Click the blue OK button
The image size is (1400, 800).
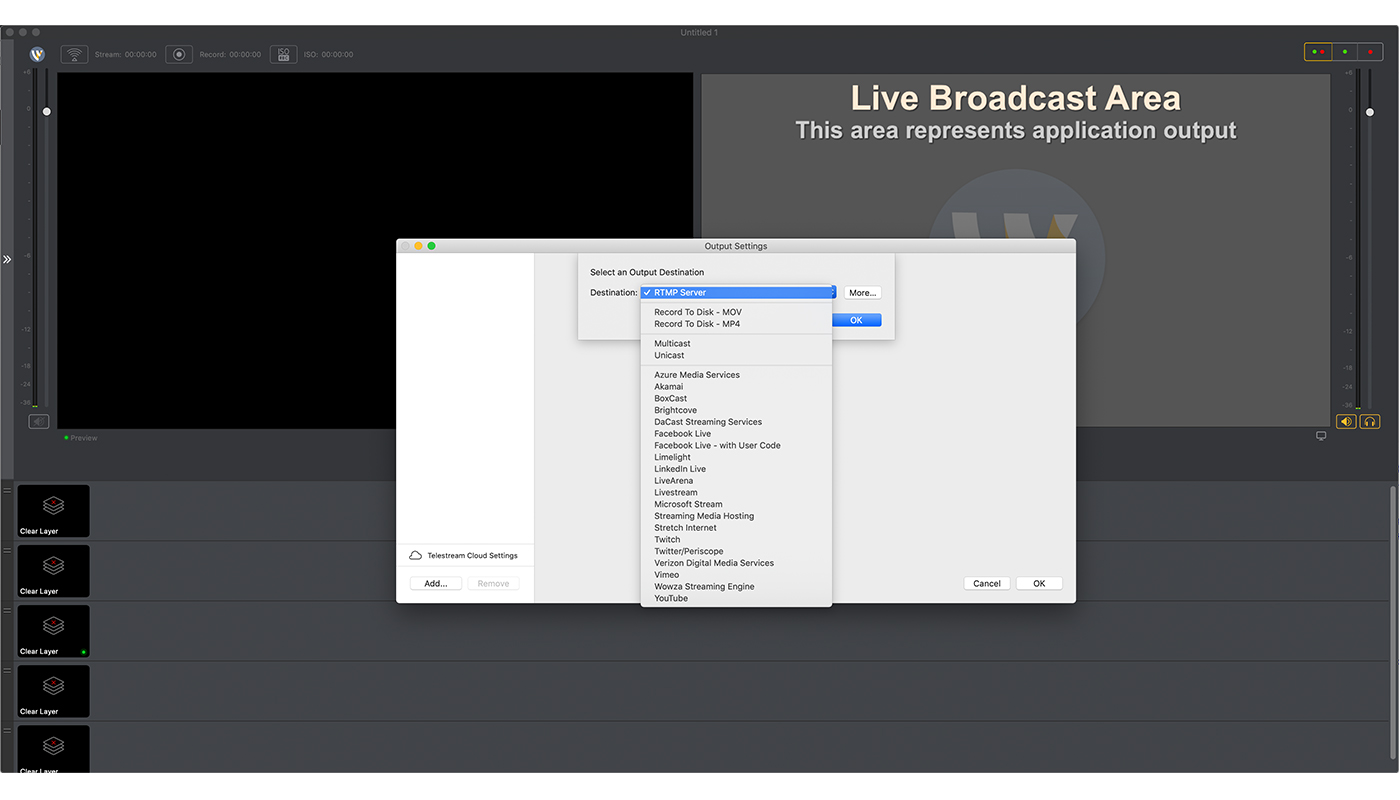click(x=856, y=320)
